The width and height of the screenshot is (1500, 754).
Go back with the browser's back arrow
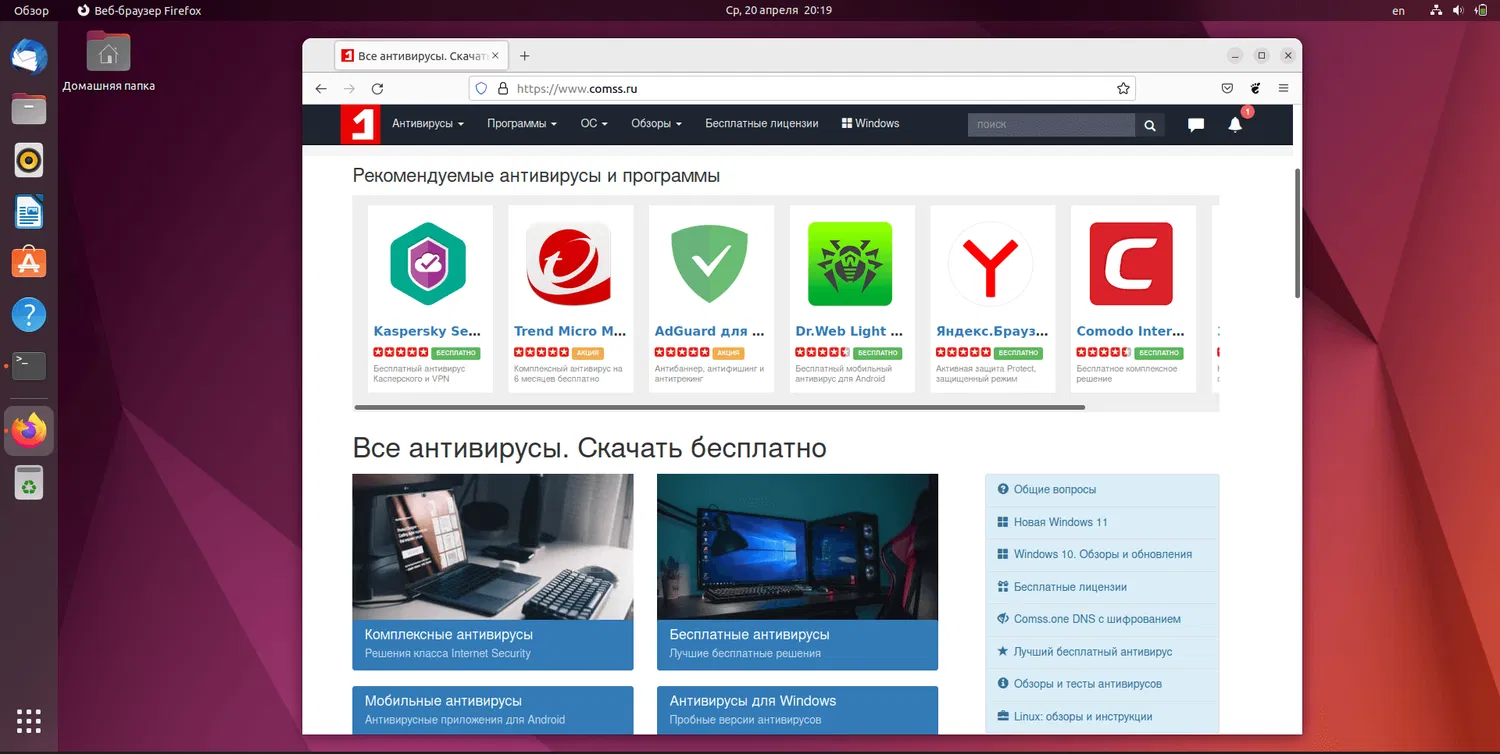321,89
